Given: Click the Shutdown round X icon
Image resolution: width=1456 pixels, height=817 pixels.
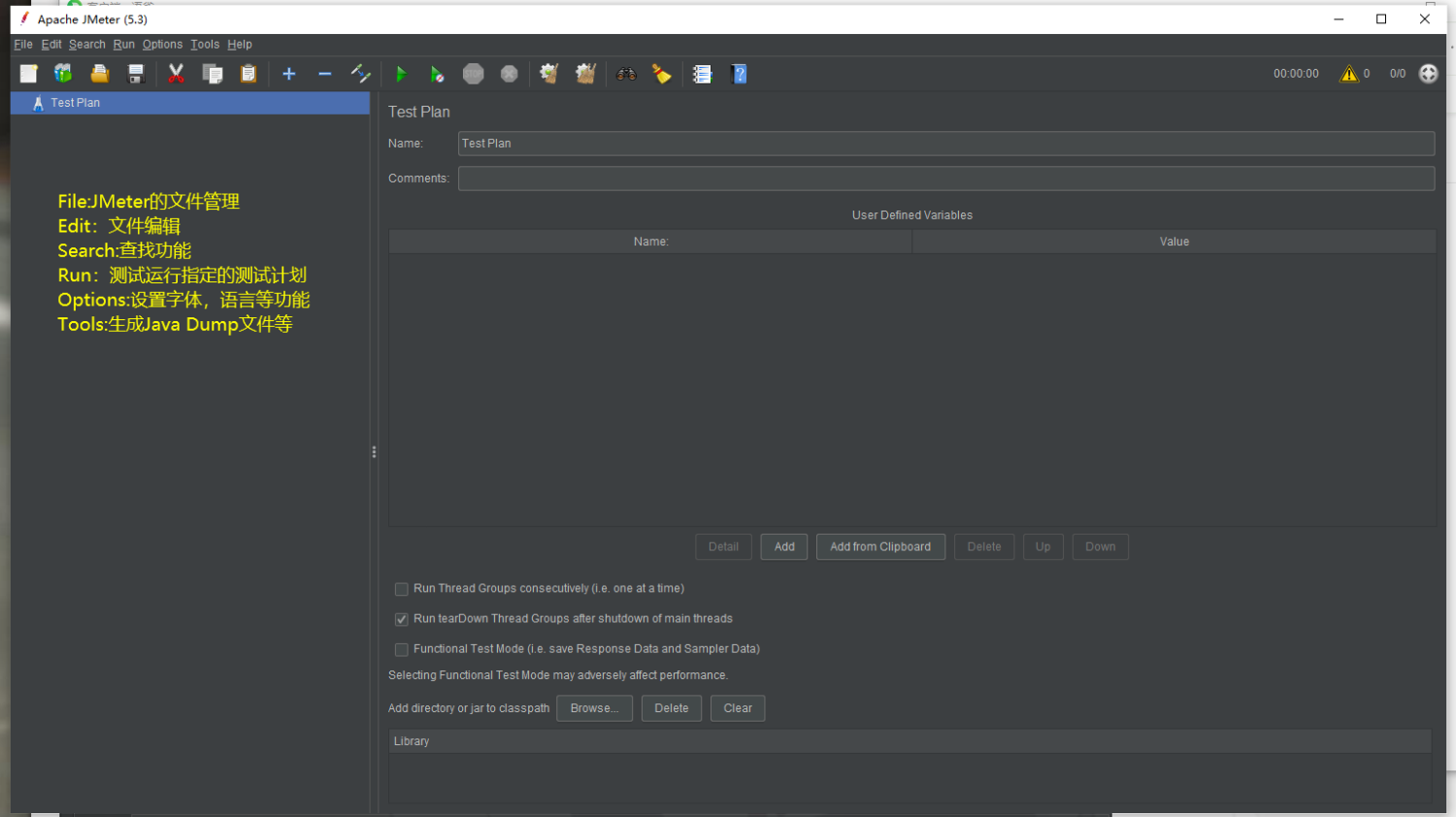Looking at the screenshot, I should tap(509, 74).
